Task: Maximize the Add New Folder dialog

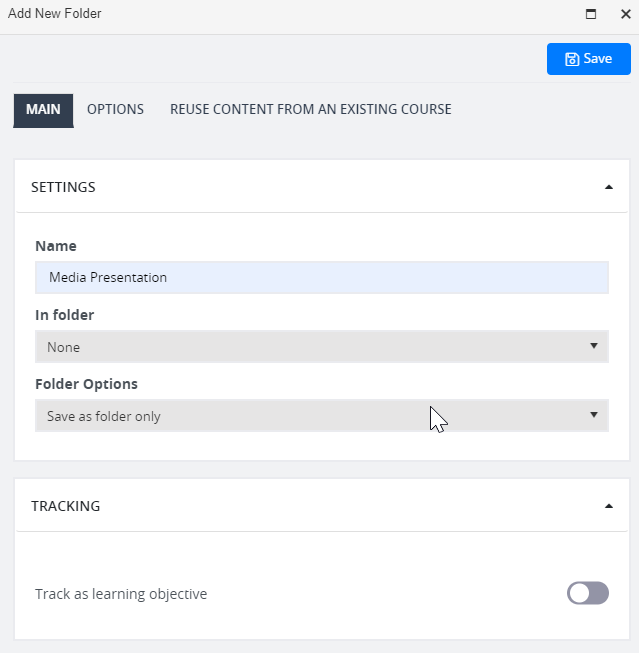Action: (591, 14)
